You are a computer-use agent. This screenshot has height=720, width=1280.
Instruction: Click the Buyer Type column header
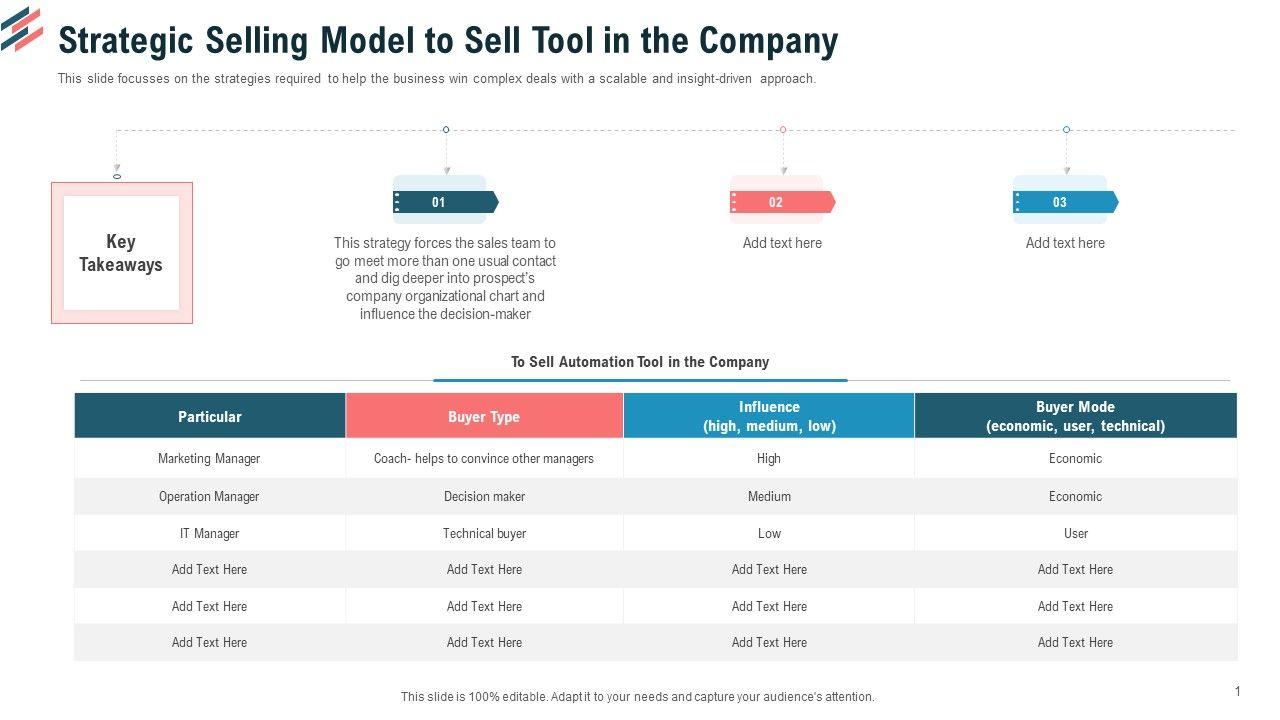484,416
